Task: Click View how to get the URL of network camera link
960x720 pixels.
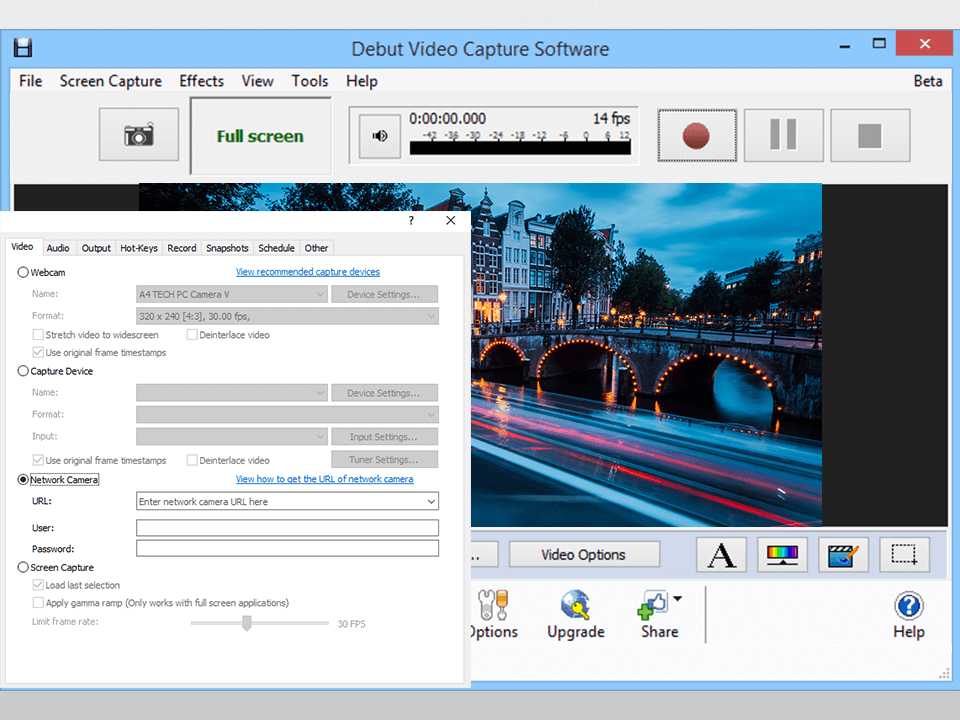Action: (324, 479)
